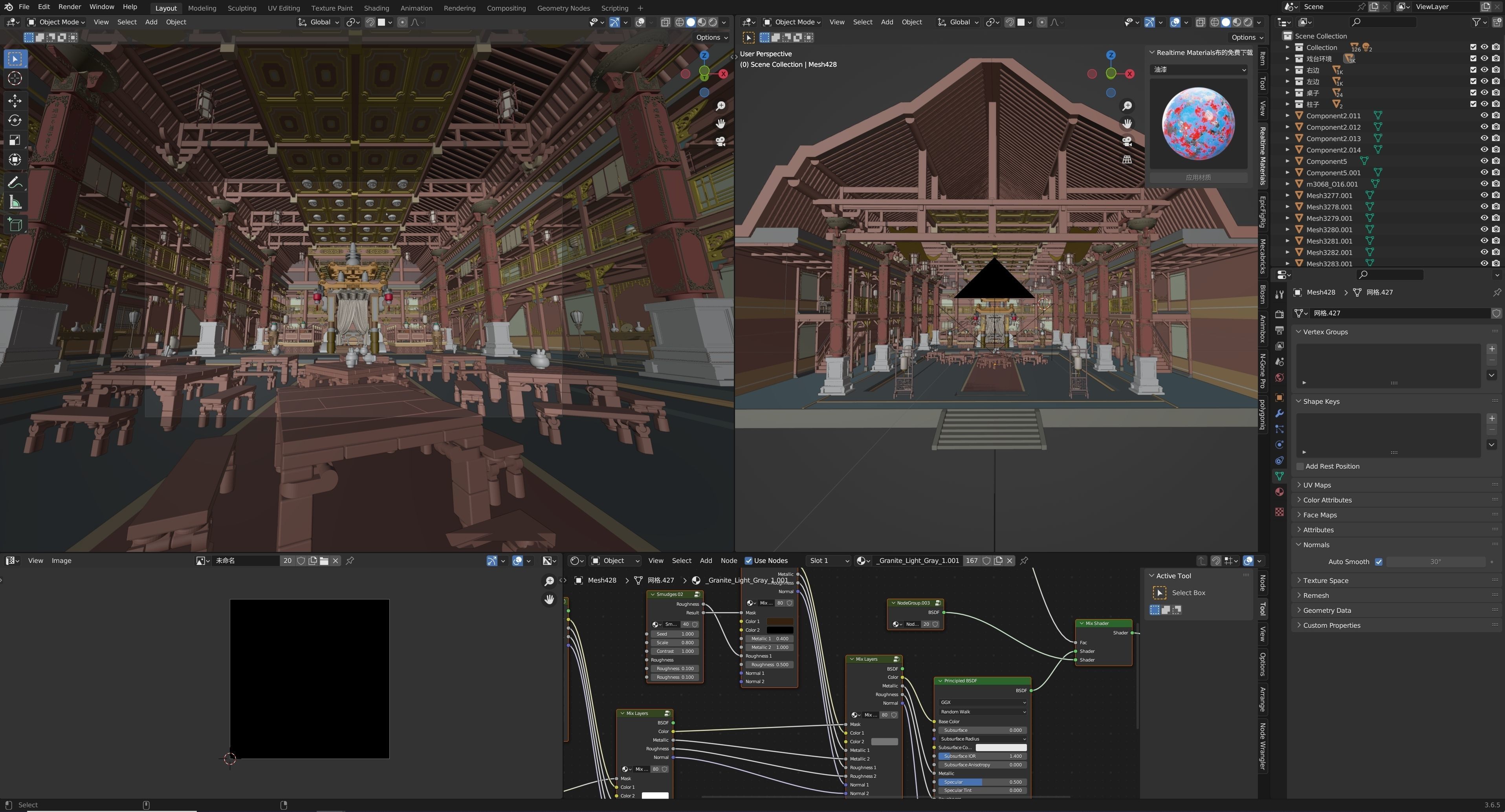Toggle perspective/orthographic grid icon in right viewport
The image size is (1505, 812).
pyautogui.click(x=1127, y=159)
